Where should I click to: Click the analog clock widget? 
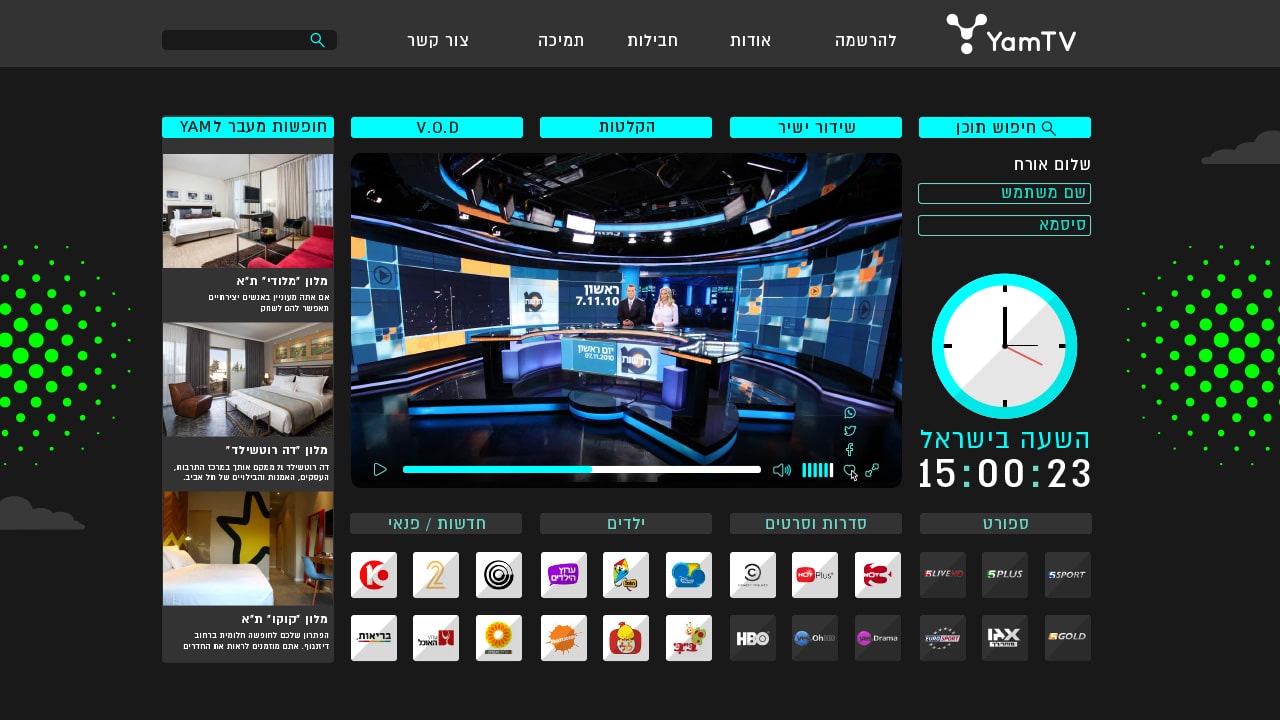pyautogui.click(x=1005, y=346)
